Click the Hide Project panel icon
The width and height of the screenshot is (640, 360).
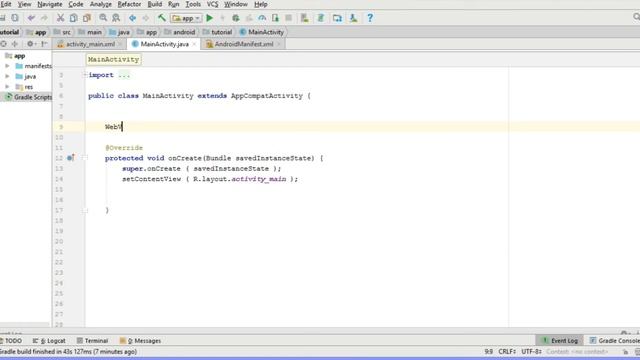[x=44, y=44]
